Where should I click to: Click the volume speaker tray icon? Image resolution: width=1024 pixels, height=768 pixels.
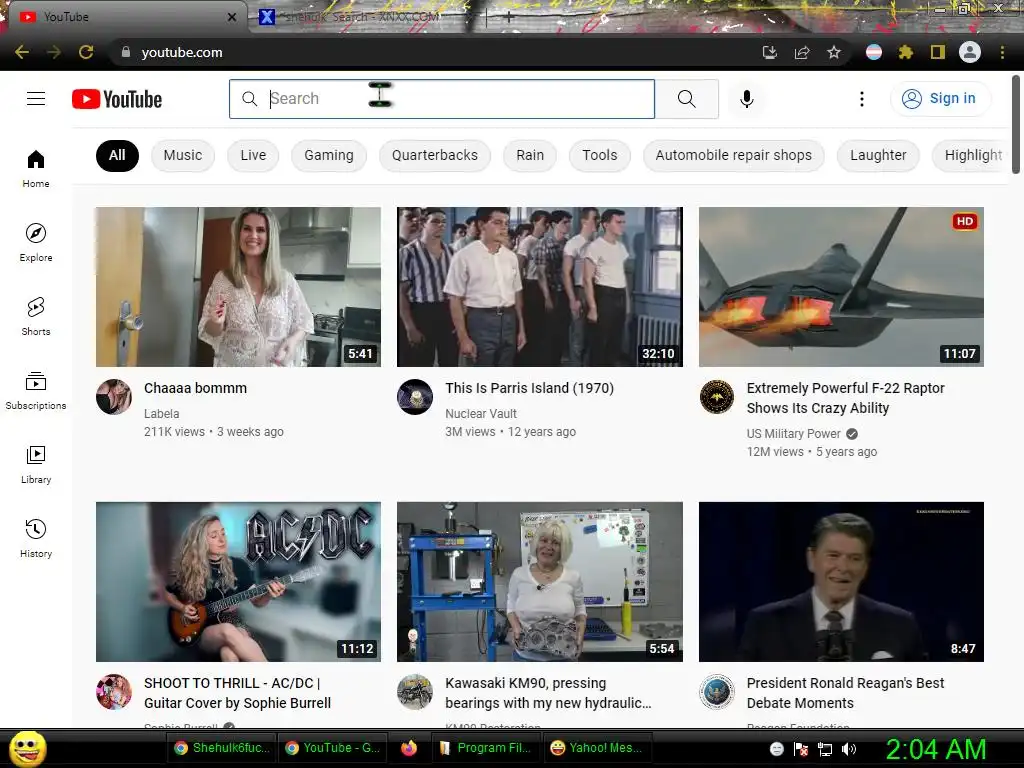tap(849, 749)
